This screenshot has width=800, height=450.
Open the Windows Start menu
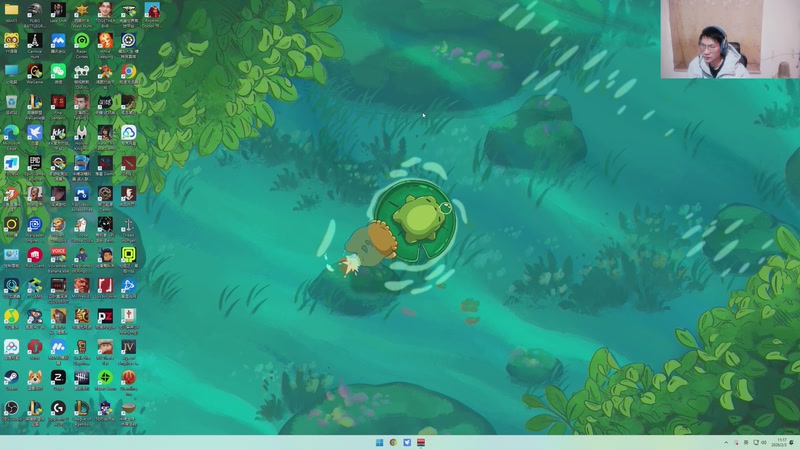pyautogui.click(x=380, y=442)
